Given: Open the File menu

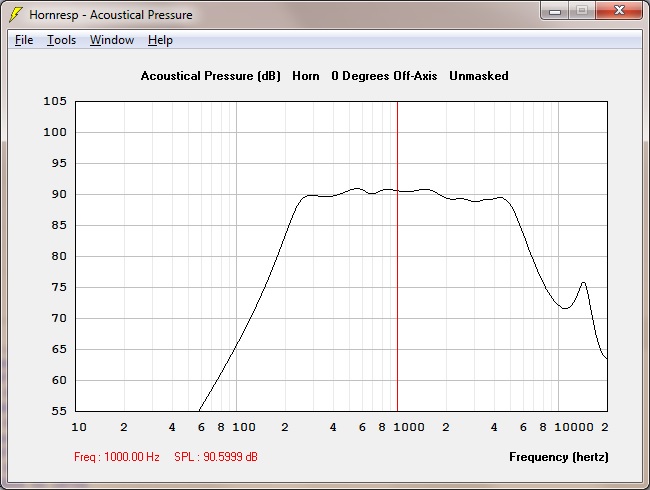Looking at the screenshot, I should point(24,40).
